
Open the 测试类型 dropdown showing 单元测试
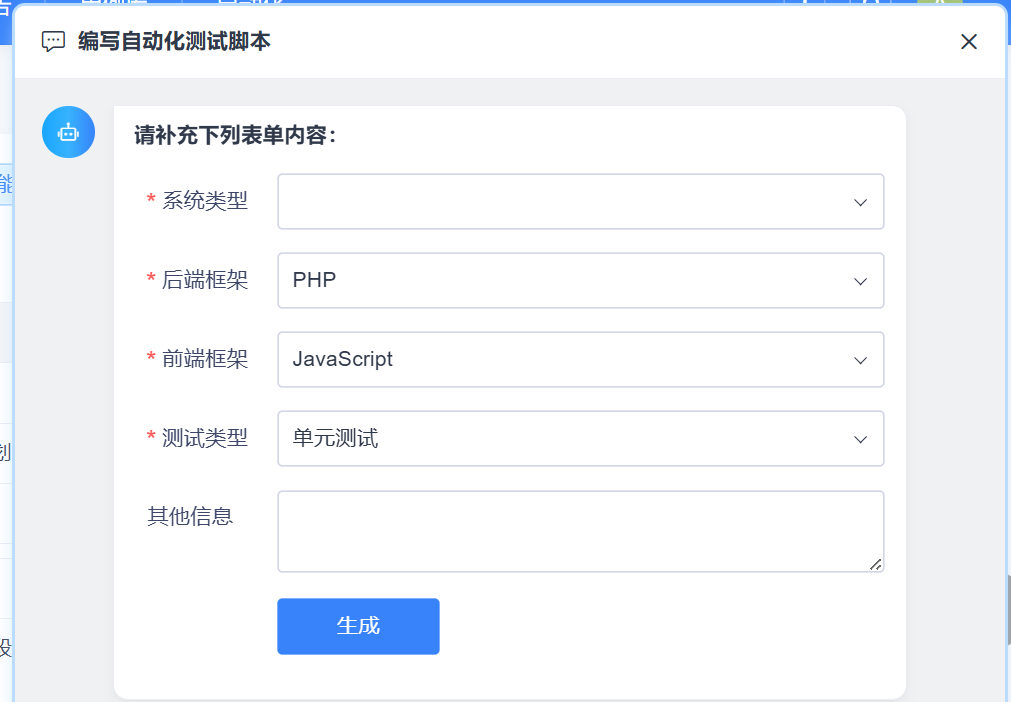click(560, 439)
